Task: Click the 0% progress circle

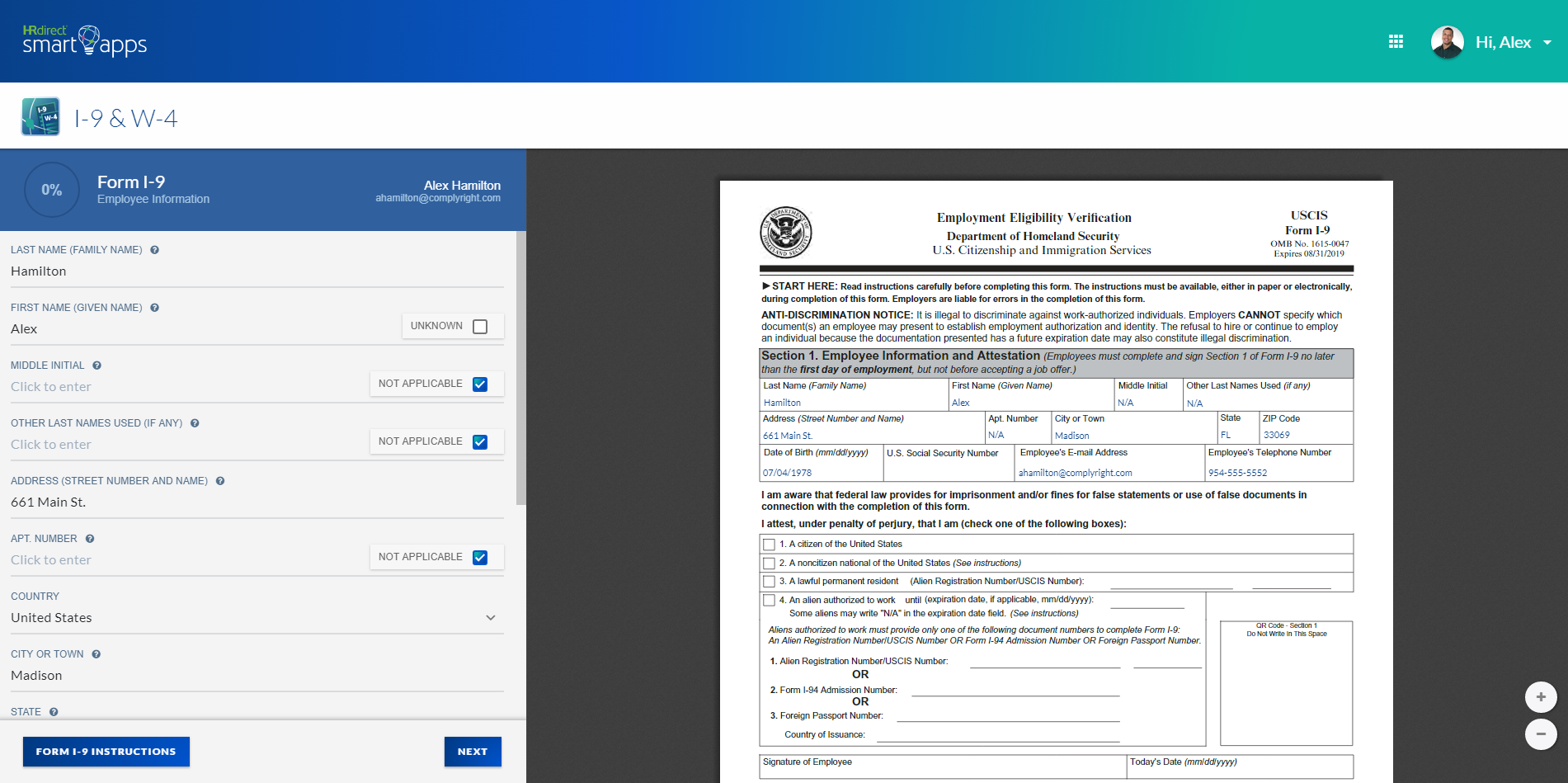Action: 51,190
